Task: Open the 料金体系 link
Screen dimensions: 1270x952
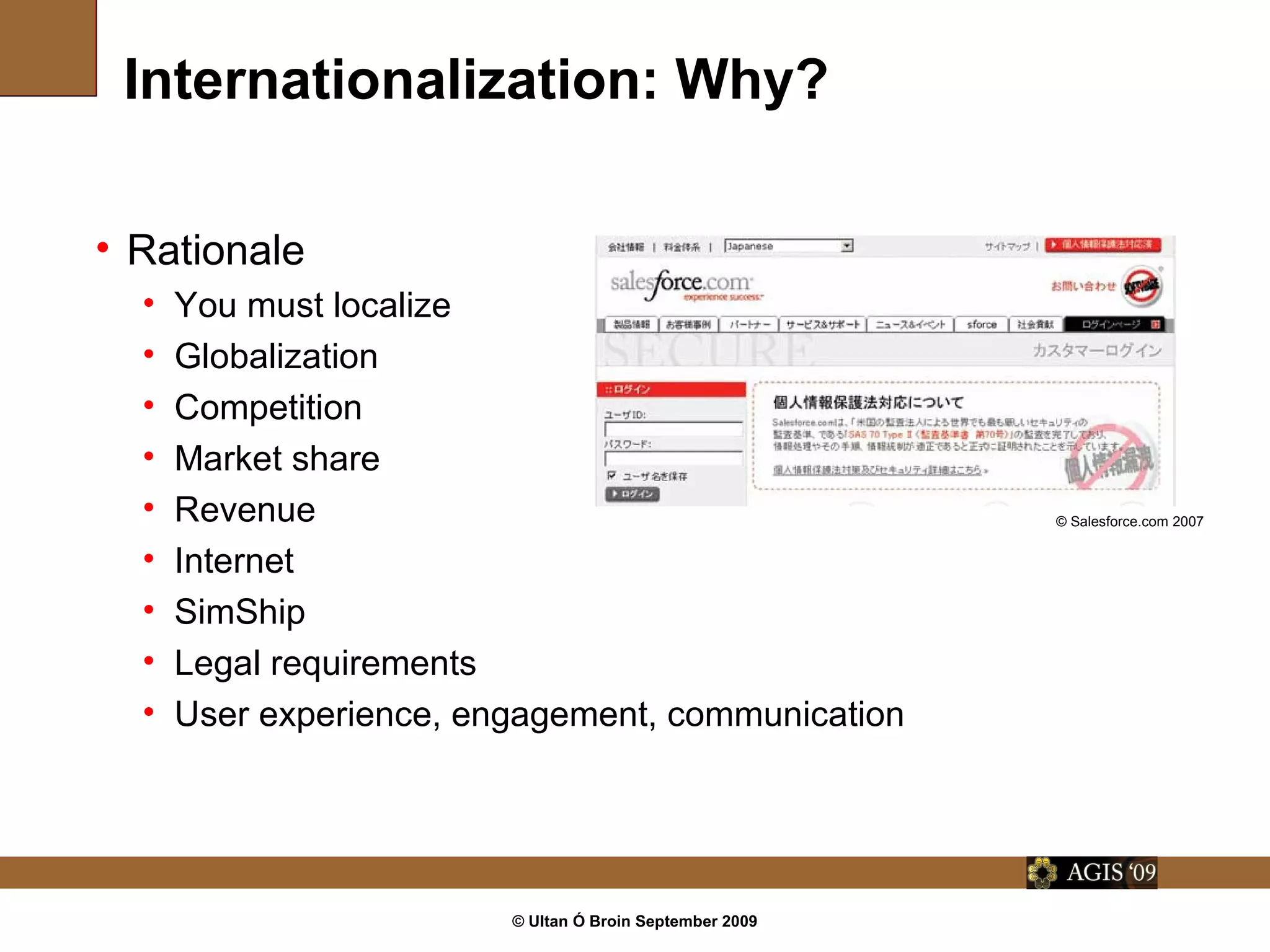Action: [x=682, y=247]
